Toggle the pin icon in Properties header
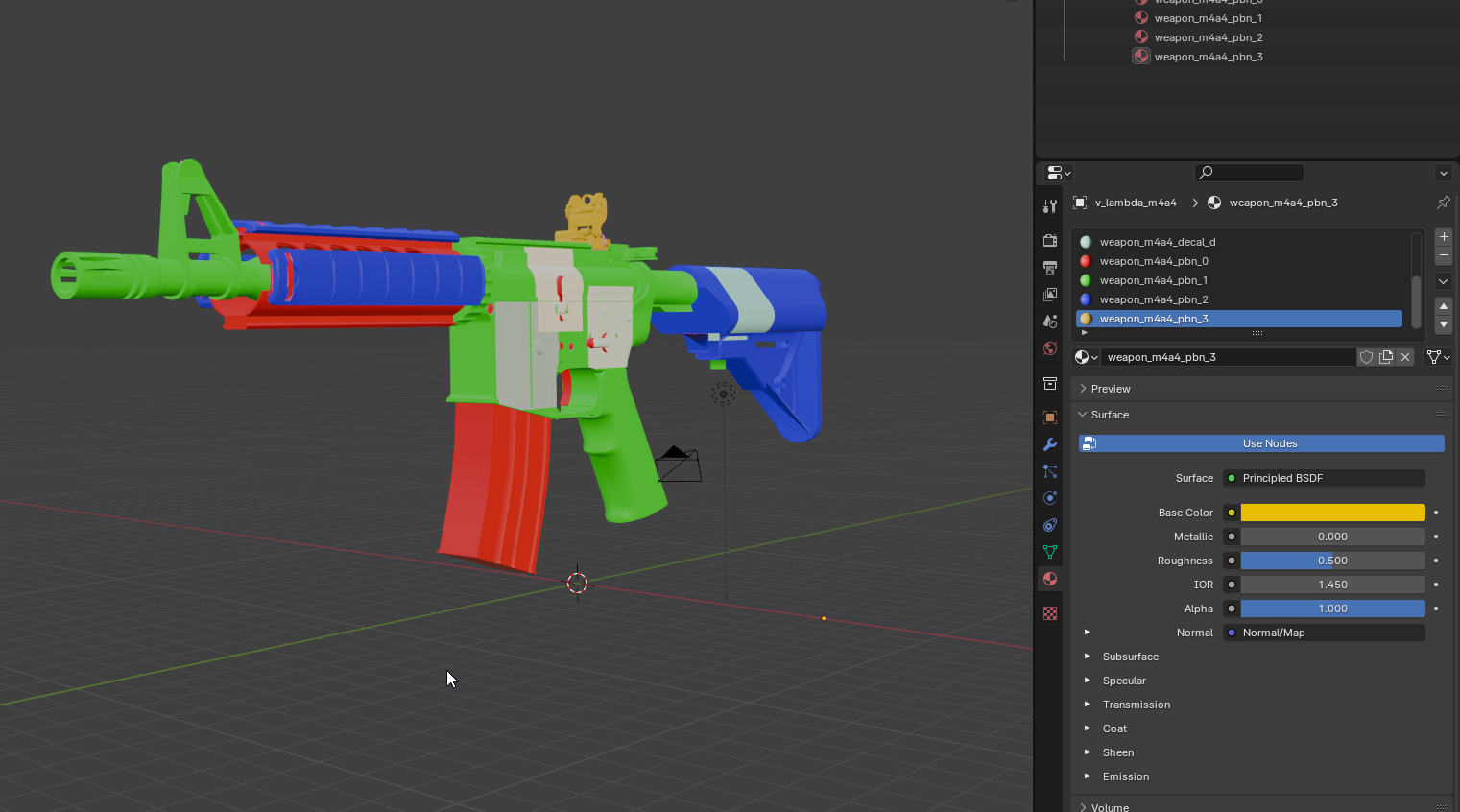 click(1444, 203)
